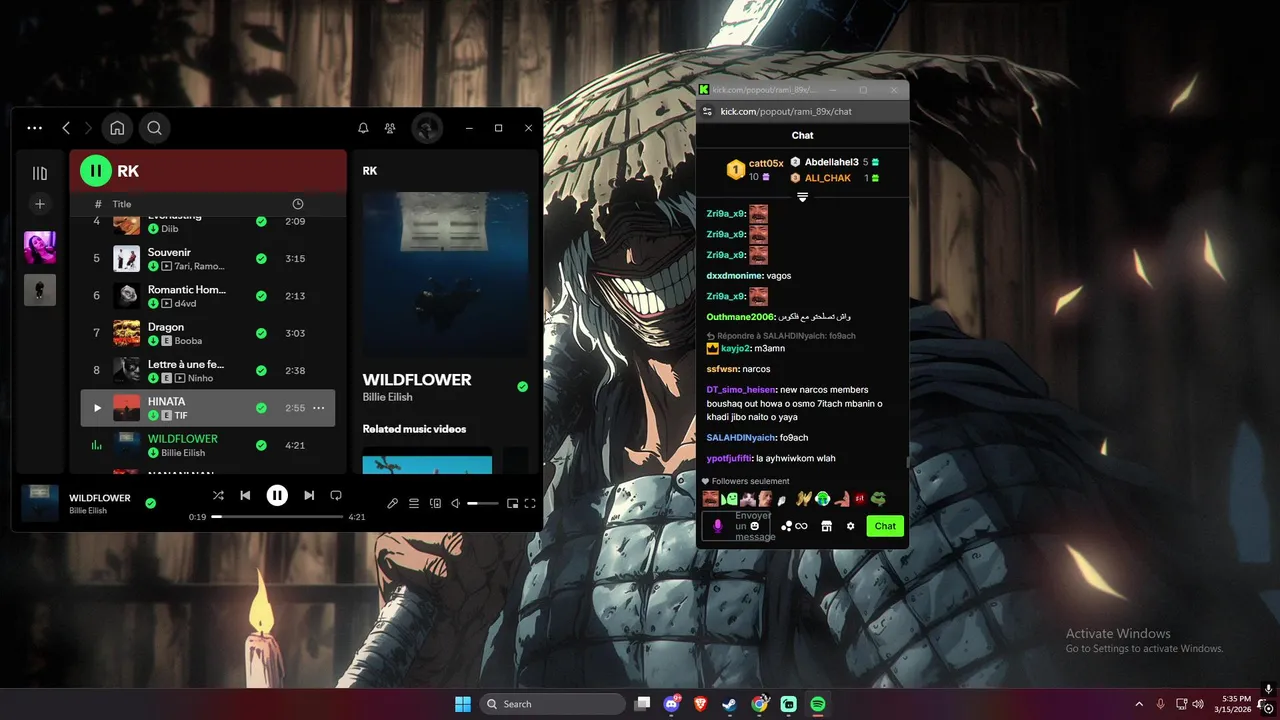Adjust Spotify volume slider
Screen dimensions: 1280x720
(482, 503)
